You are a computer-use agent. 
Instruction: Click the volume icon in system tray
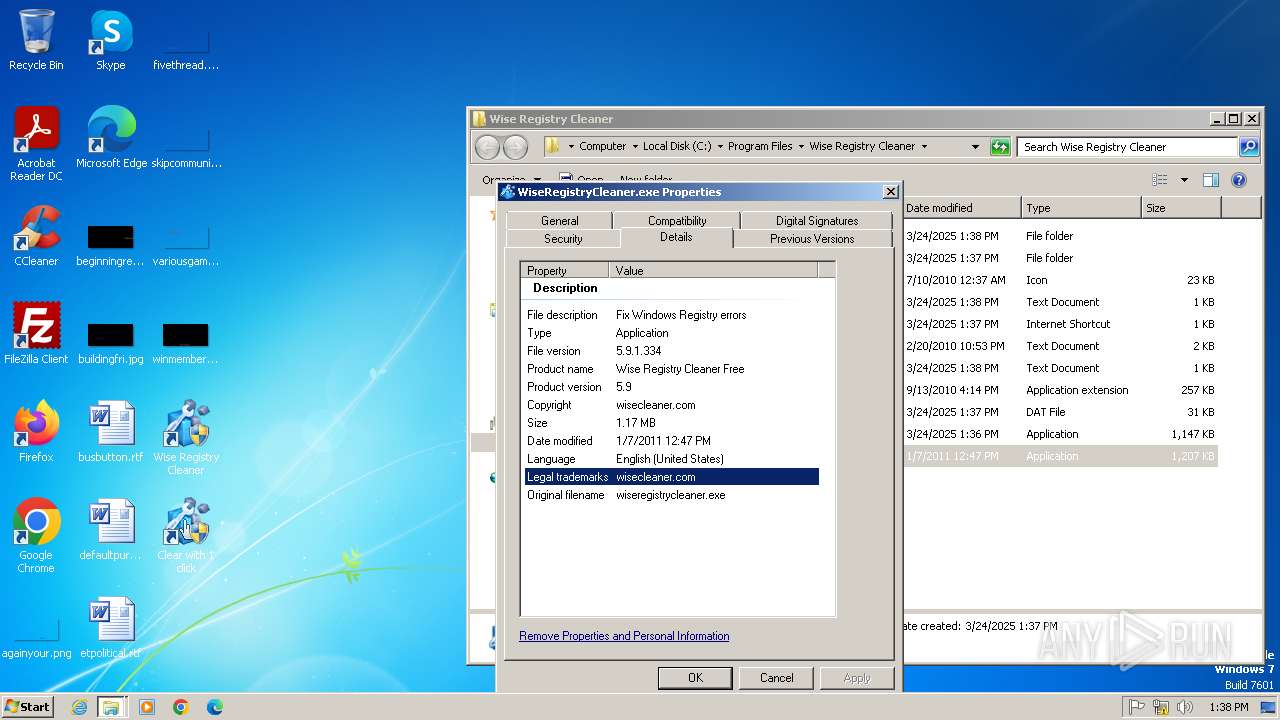[1185, 707]
